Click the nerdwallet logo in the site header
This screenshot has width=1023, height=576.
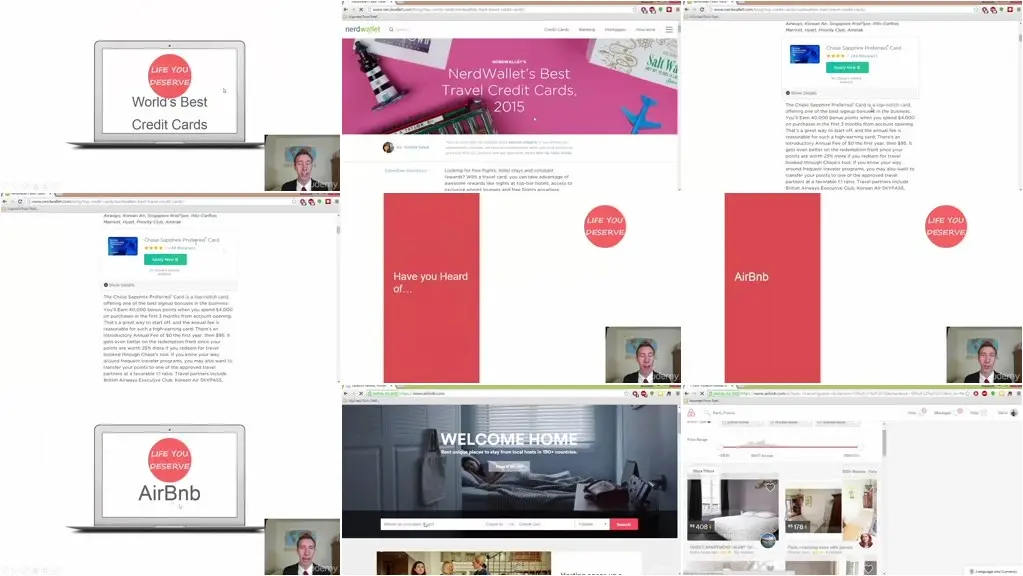(362, 29)
